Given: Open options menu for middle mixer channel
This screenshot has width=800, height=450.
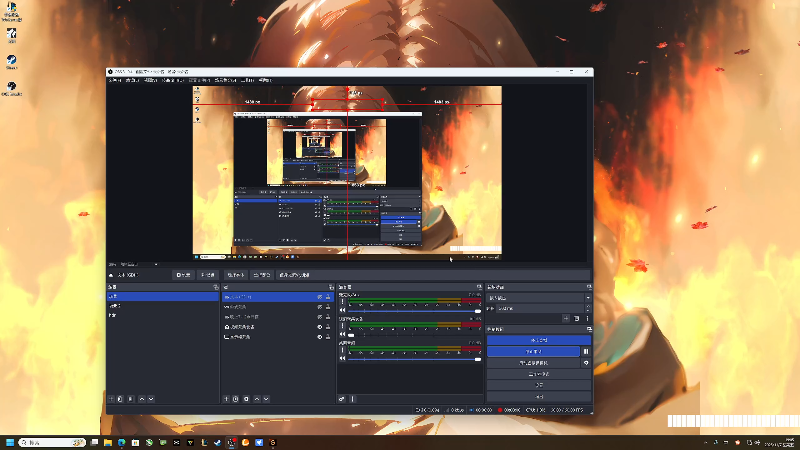Looking at the screenshot, I should (x=342, y=326).
